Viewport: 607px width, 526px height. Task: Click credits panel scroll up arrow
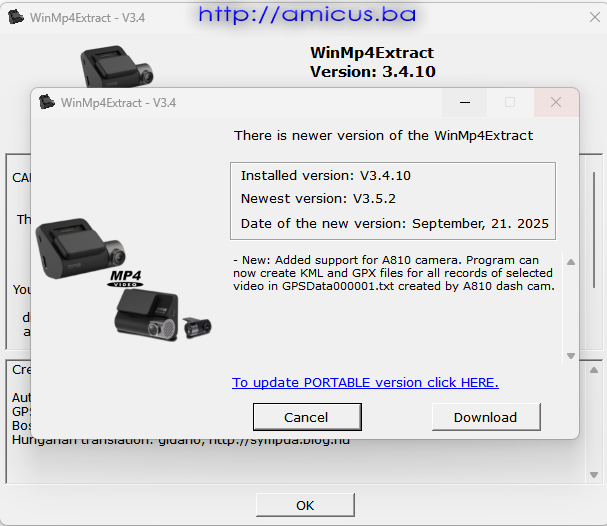594,370
